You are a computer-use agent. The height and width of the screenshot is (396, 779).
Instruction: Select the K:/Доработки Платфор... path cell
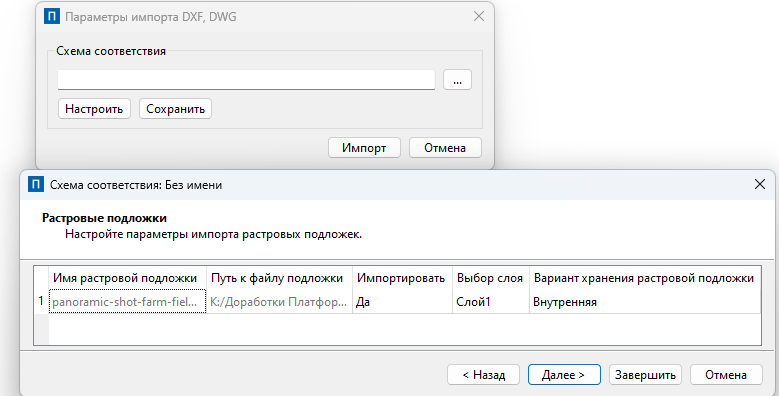279,302
